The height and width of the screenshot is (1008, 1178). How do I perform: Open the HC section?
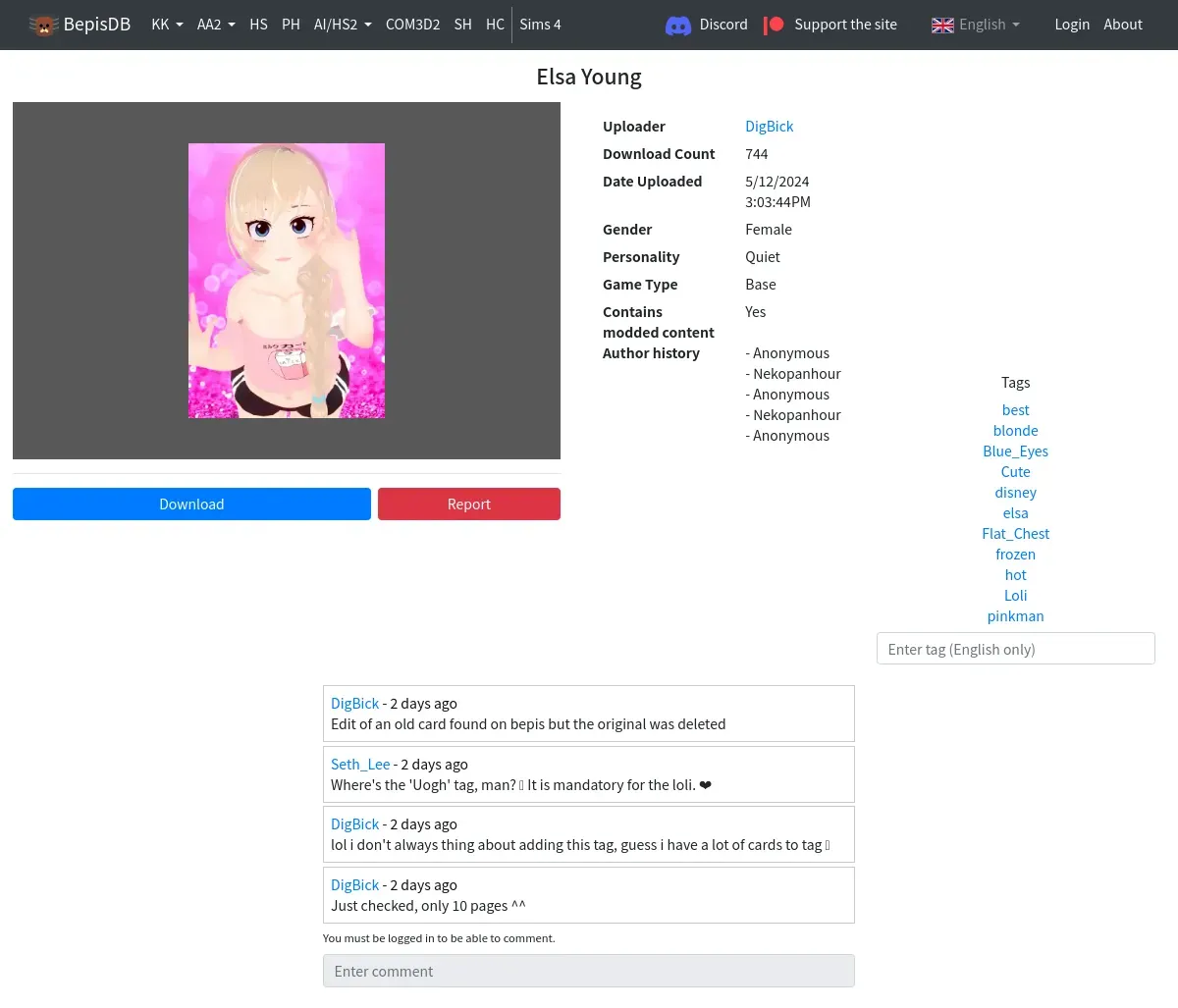[495, 25]
